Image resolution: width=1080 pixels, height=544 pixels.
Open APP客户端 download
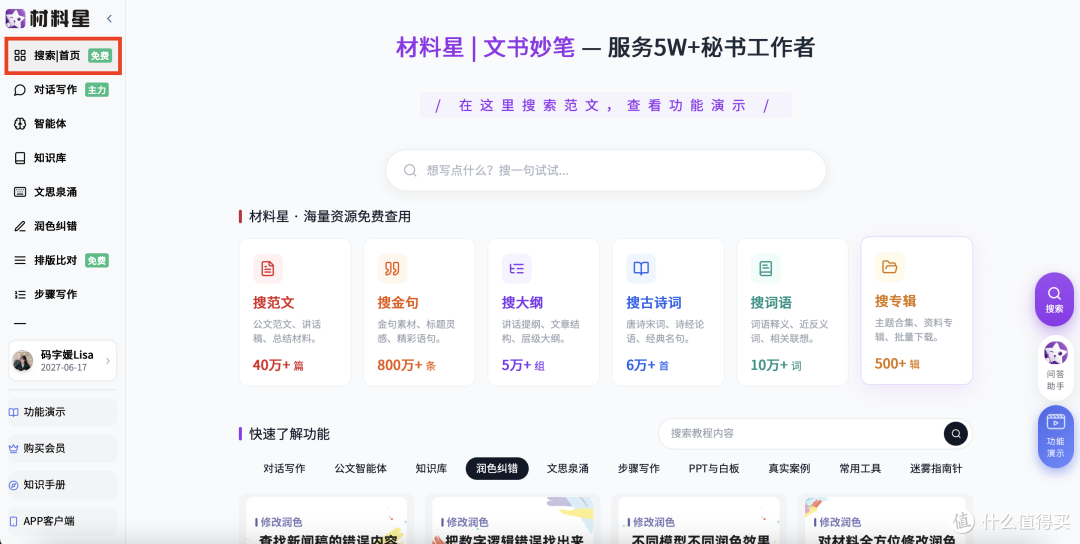click(63, 521)
